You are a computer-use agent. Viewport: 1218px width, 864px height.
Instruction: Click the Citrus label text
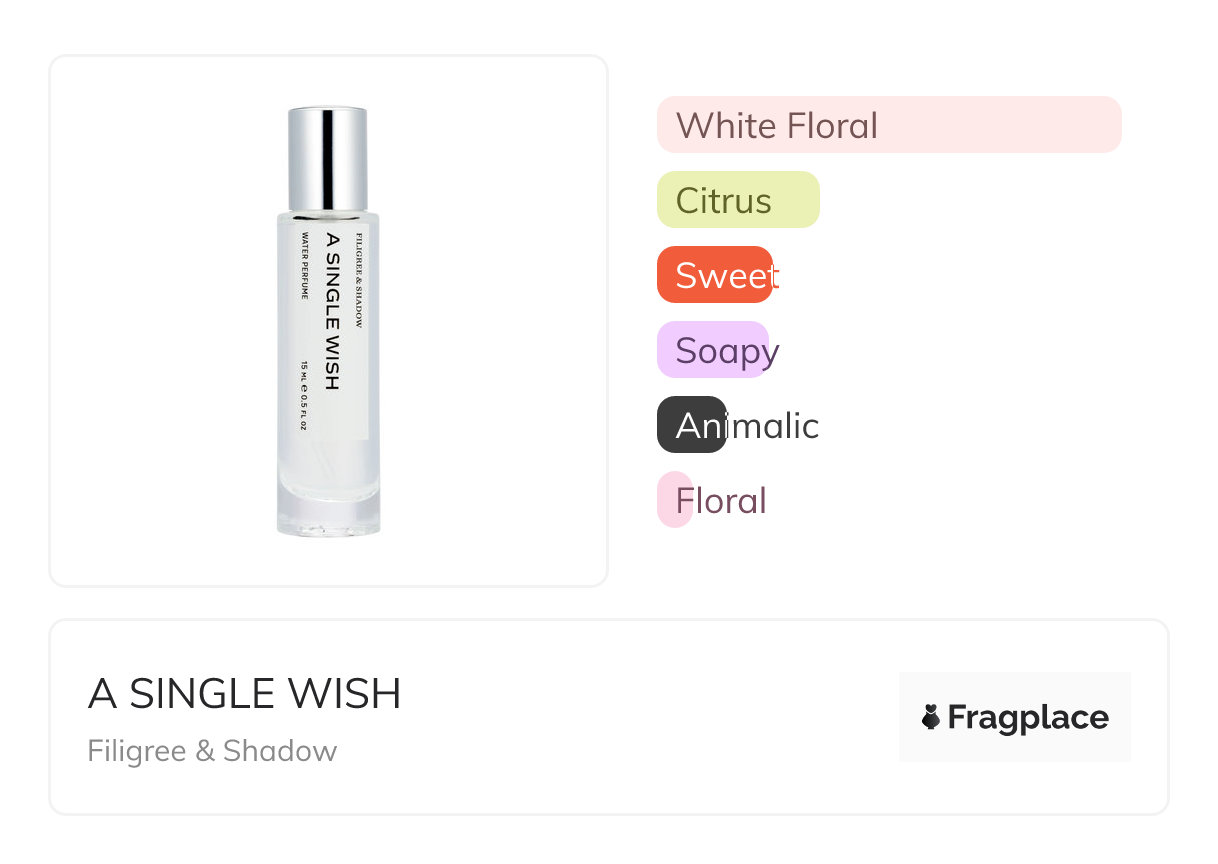click(x=723, y=201)
